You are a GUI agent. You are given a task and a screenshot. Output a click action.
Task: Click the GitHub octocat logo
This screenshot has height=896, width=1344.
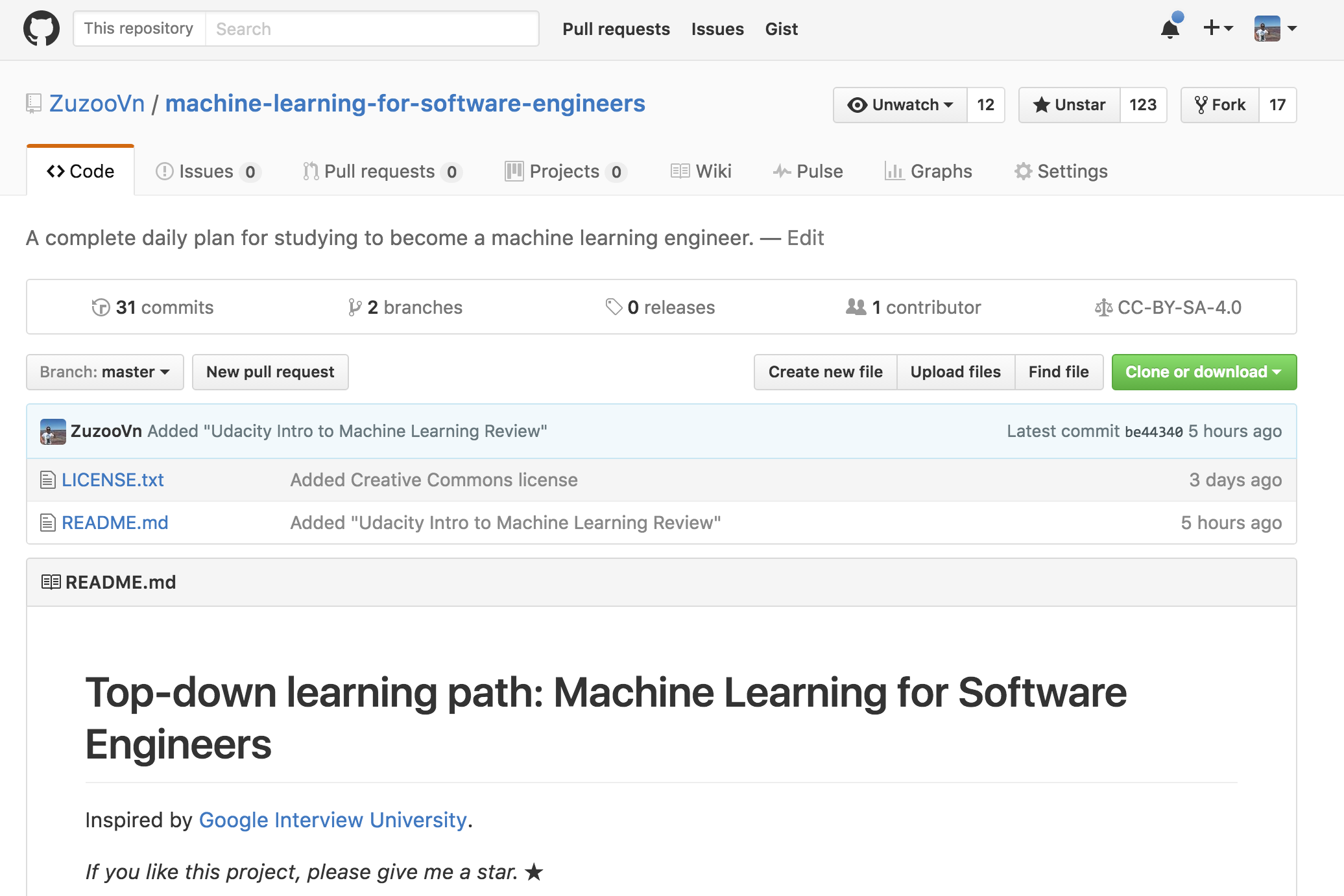[x=40, y=28]
